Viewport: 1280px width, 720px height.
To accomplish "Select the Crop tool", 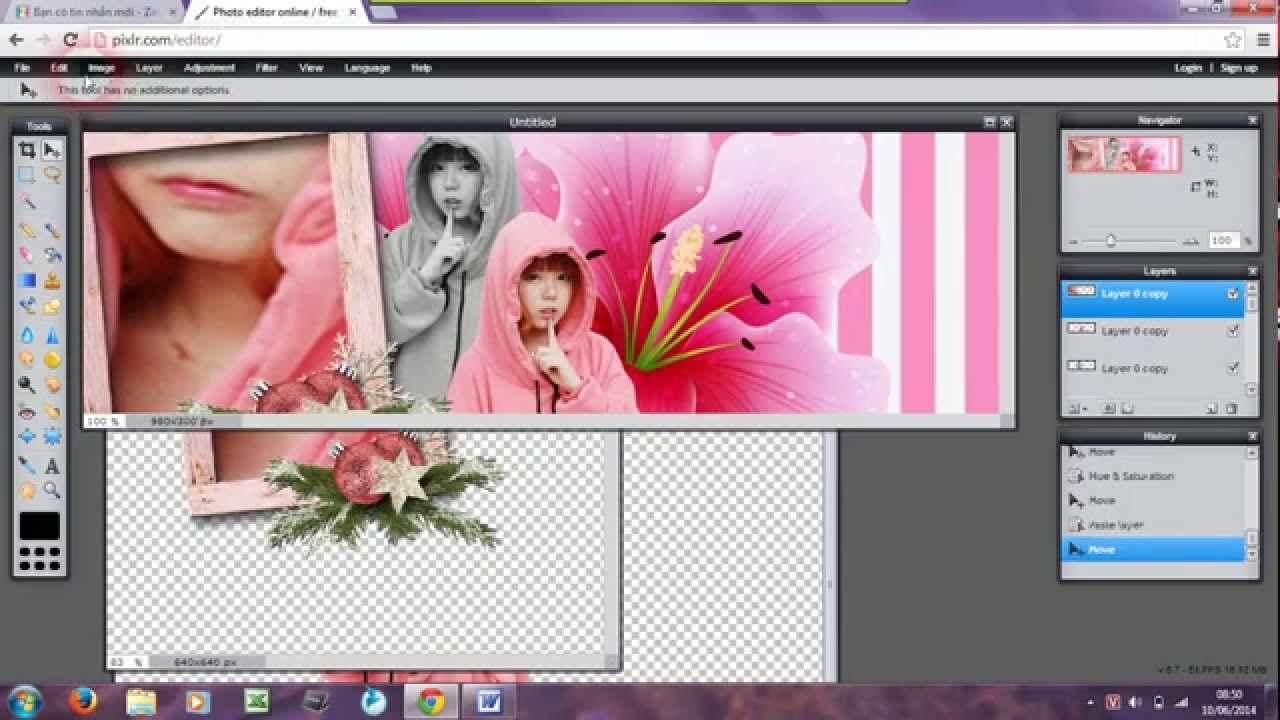I will [x=26, y=150].
